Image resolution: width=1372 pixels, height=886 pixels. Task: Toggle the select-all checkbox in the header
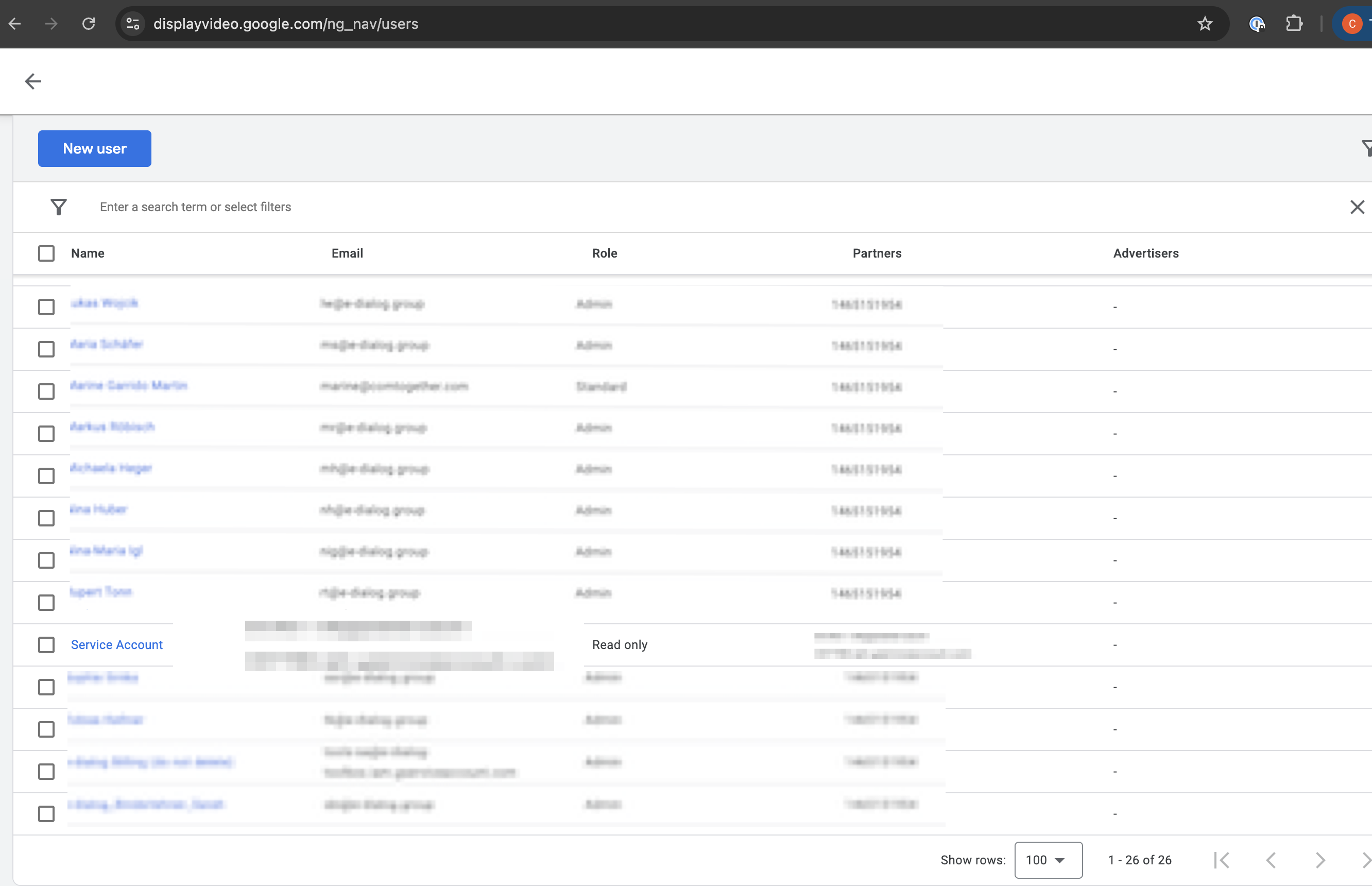46,253
